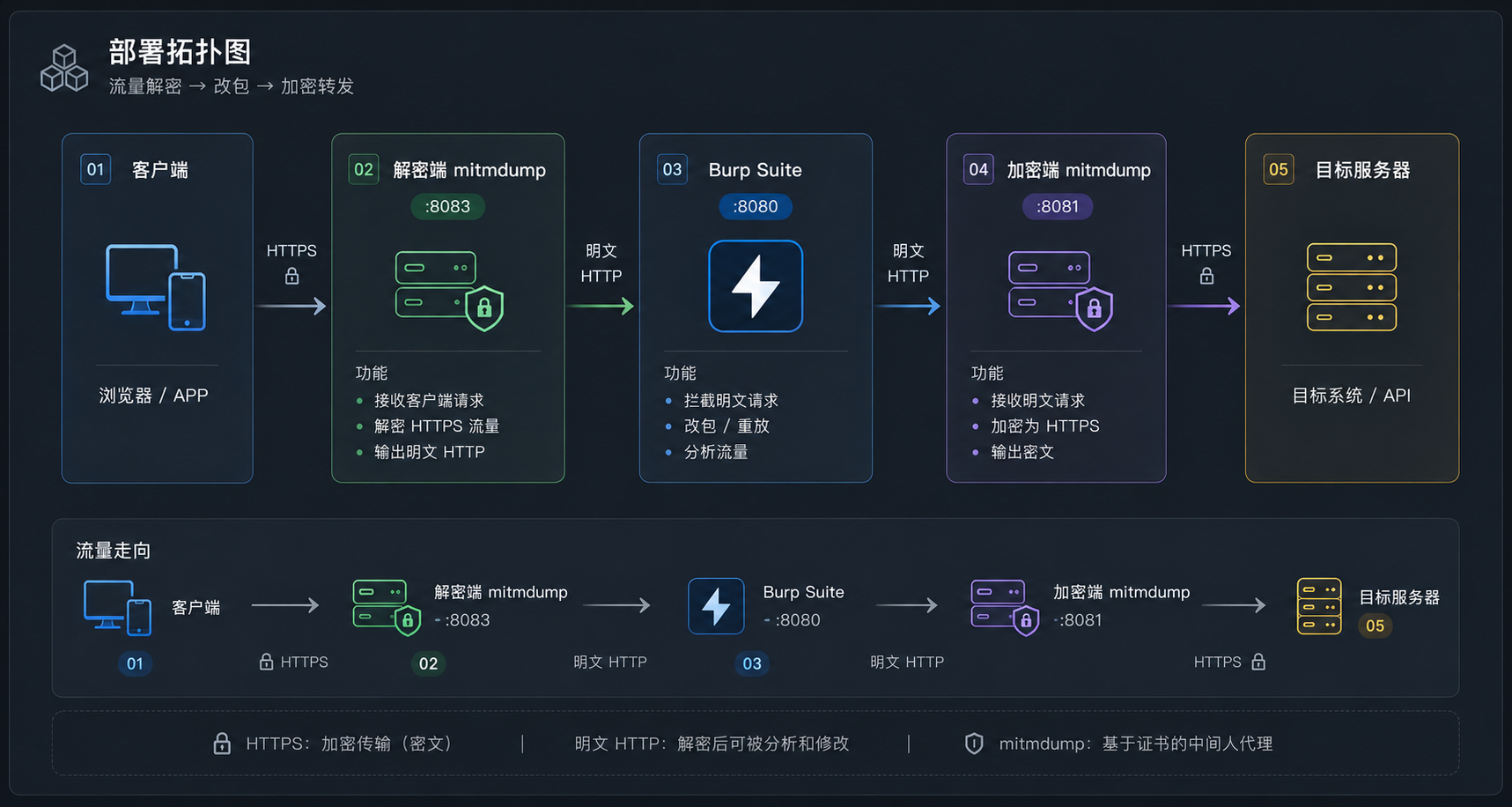Click the 加密端 mitmdump title in card 04
Screen dimensions: 1512x807
1079,170
